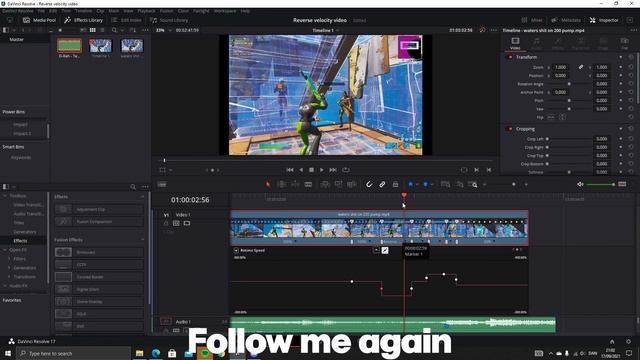Jump to the last frame
The height and width of the screenshot is (360, 640).
point(333,170)
